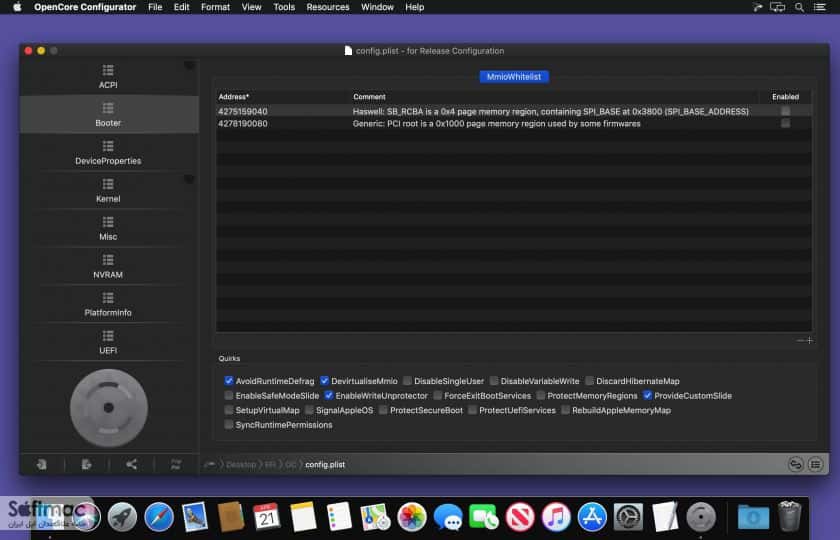Open System Preferences from the Dock
This screenshot has height=540, width=840.
pyautogui.click(x=628, y=517)
